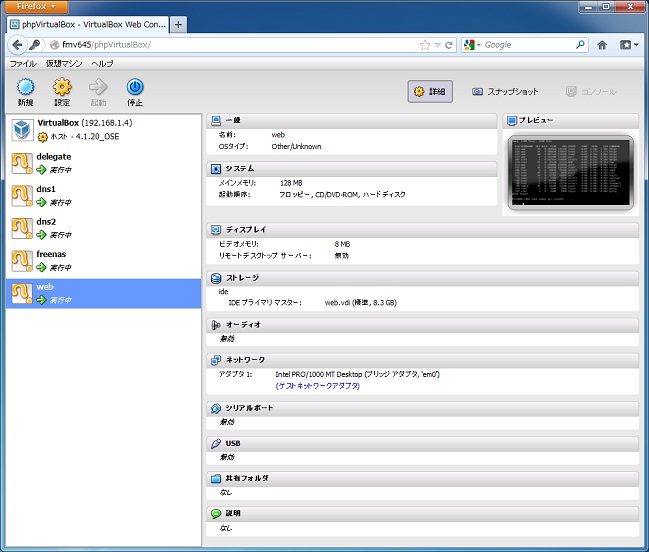Screen dimensions: 649x552
Task: Go to the browser home page
Action: [602, 45]
